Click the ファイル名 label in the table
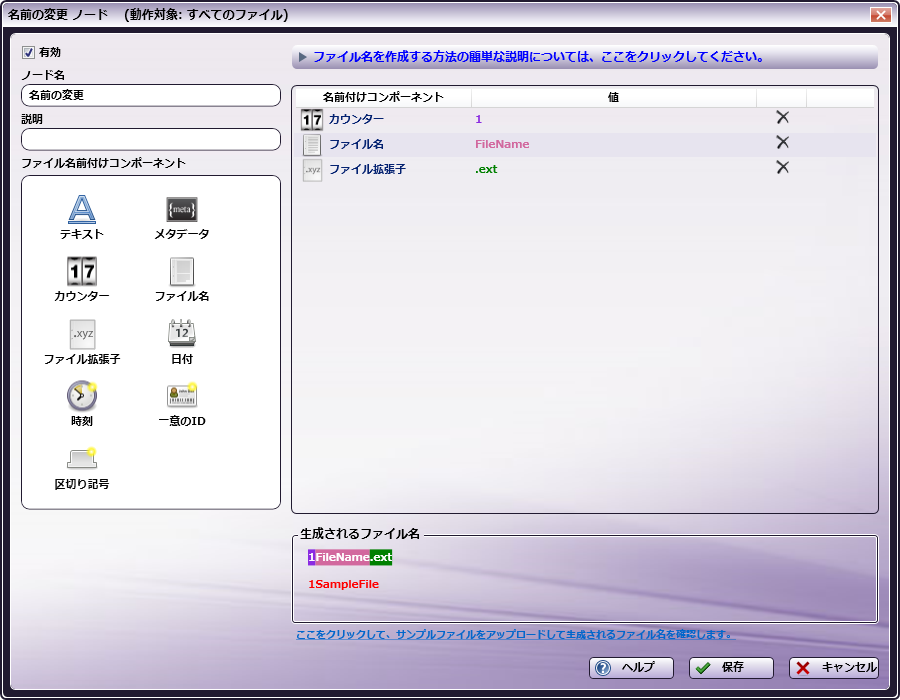 coord(356,144)
